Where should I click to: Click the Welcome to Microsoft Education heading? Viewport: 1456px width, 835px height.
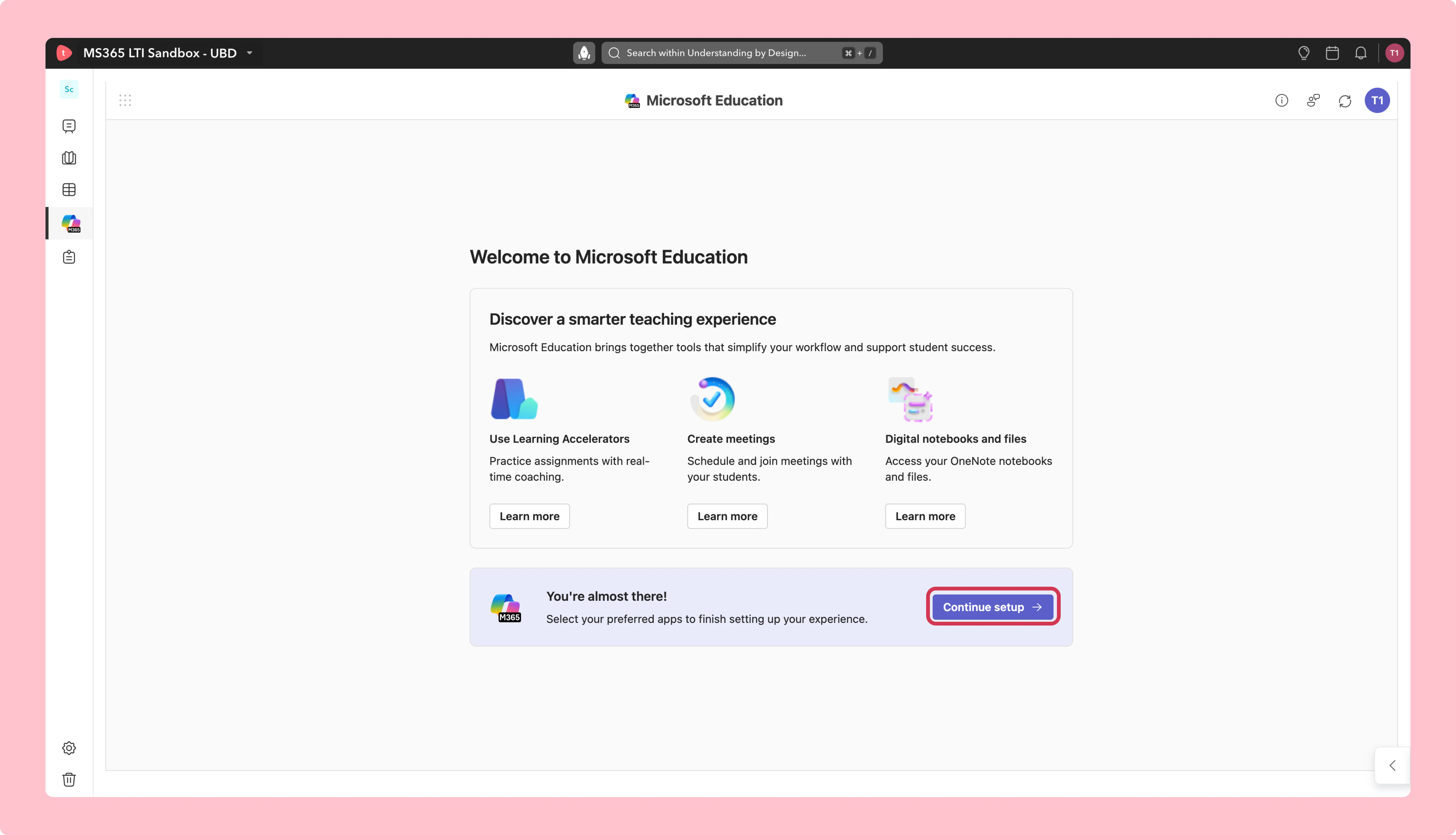click(x=608, y=257)
